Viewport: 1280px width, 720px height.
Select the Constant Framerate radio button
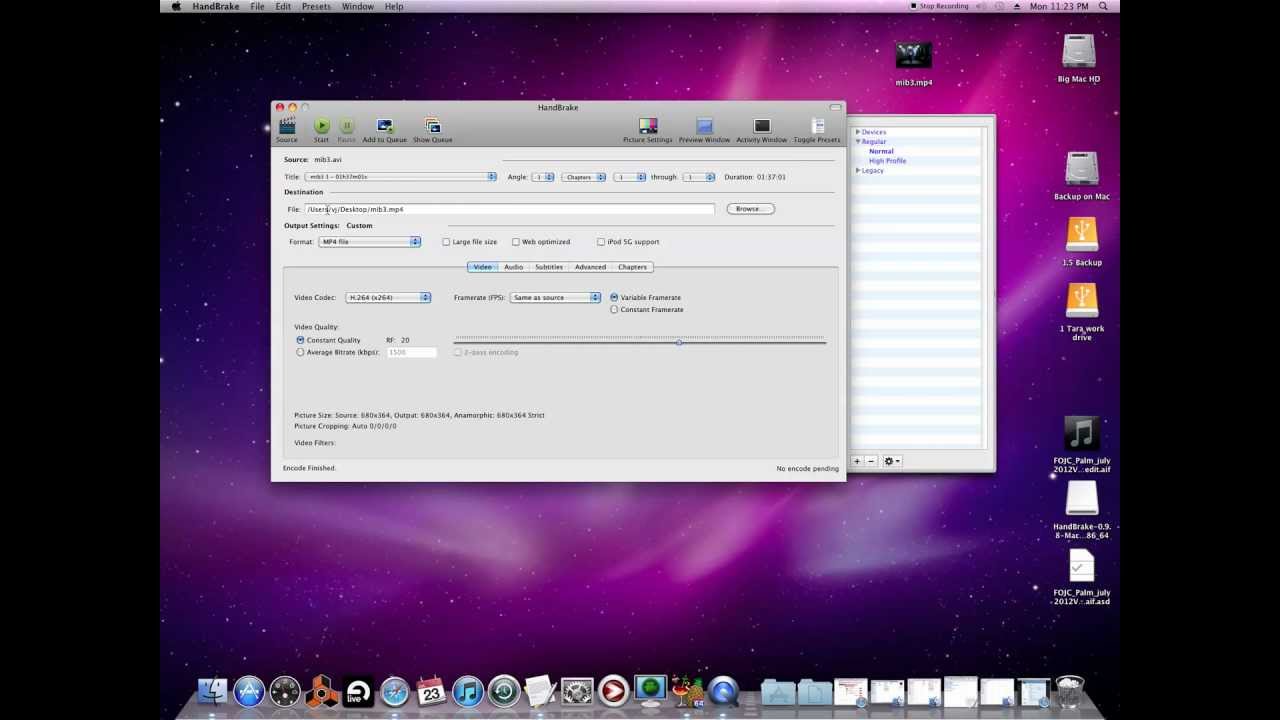[x=614, y=309]
